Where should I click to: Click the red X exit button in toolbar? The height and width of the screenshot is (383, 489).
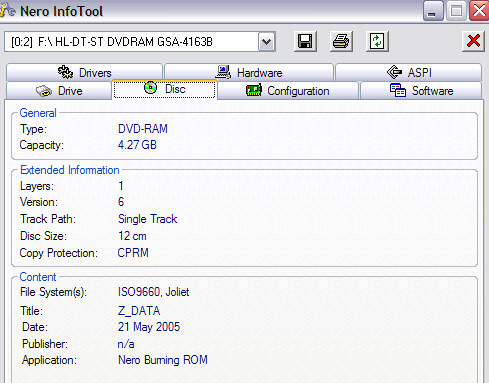(x=473, y=42)
